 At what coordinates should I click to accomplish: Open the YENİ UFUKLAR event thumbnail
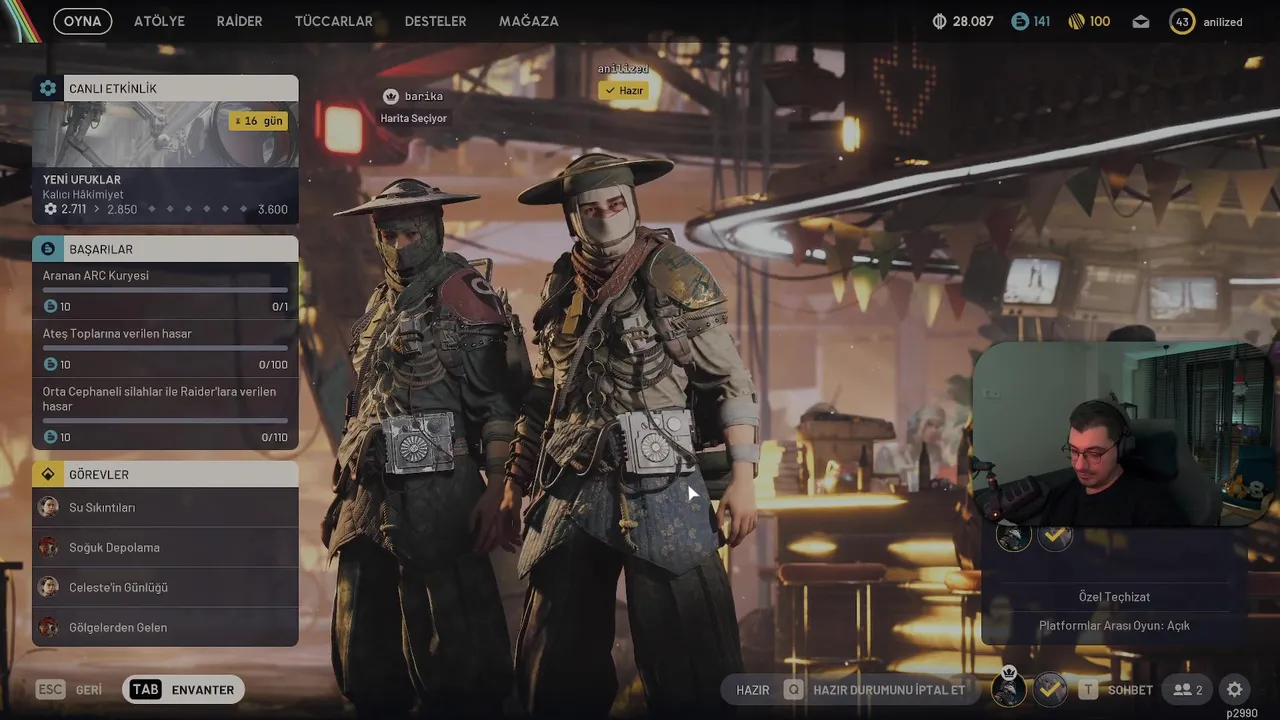coord(165,134)
